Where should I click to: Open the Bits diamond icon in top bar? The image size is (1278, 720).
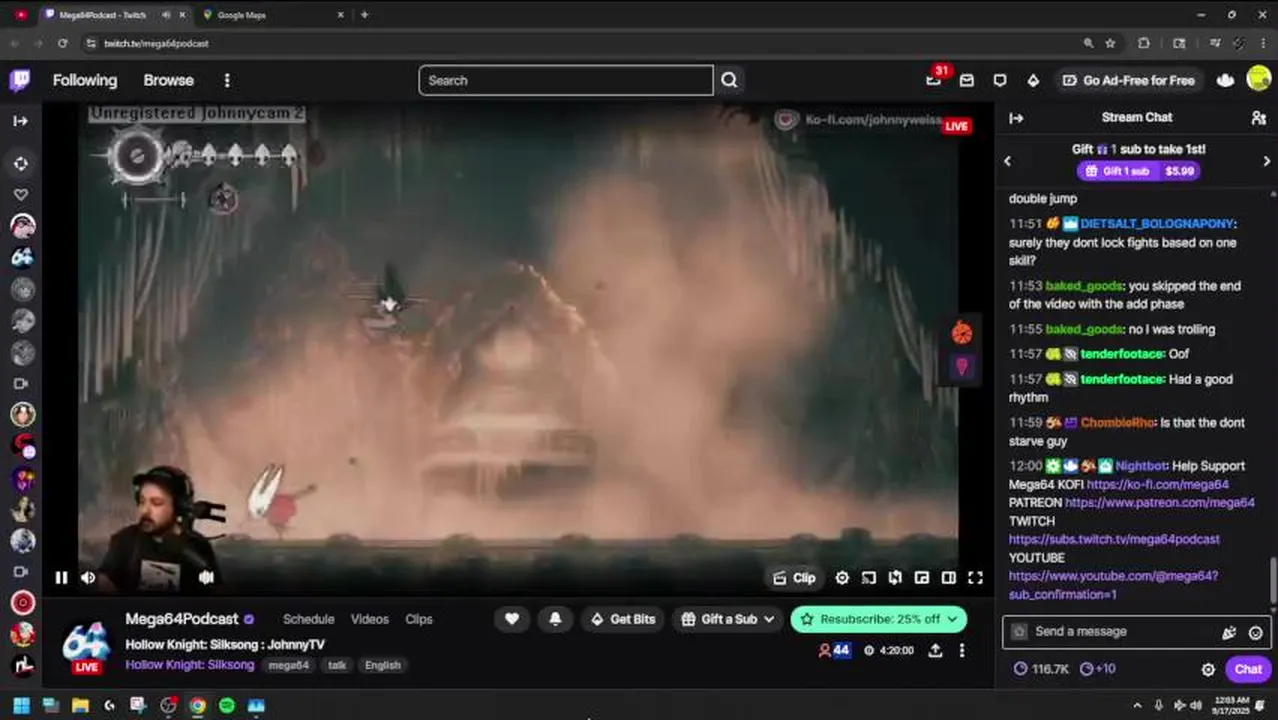coord(1033,80)
